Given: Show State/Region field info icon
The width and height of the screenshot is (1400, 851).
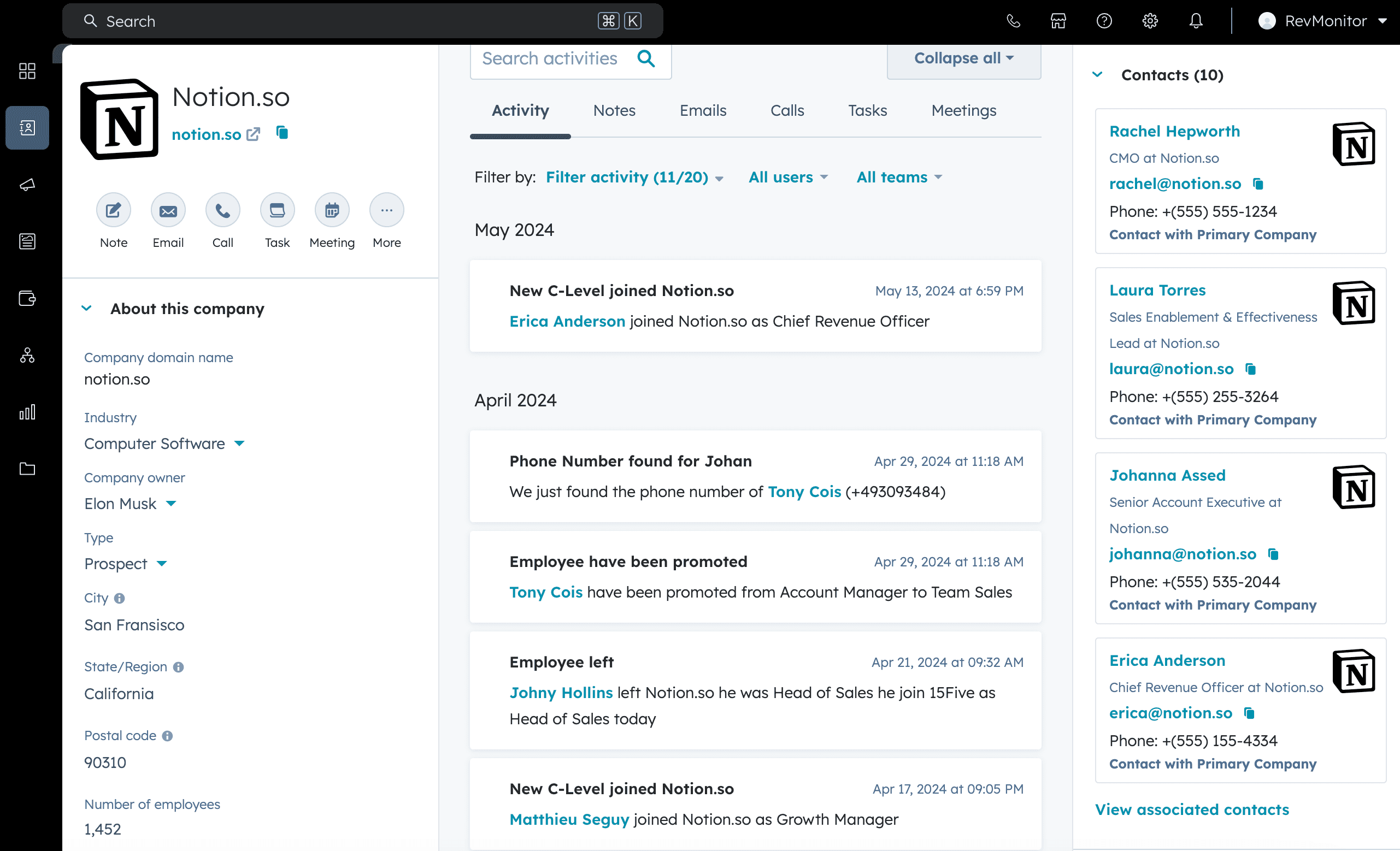Looking at the screenshot, I should pos(178,667).
